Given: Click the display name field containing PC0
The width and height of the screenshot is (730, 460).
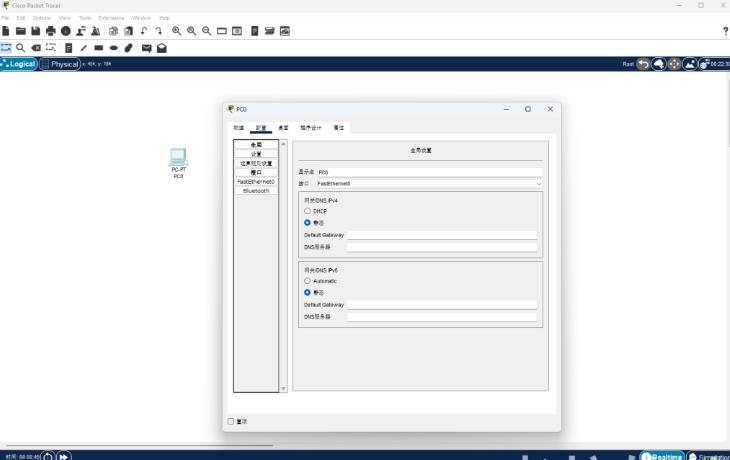Looking at the screenshot, I should click(429, 172).
